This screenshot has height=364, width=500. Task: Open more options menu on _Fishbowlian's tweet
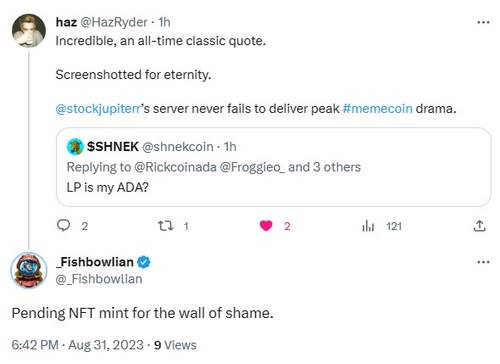[x=483, y=262]
